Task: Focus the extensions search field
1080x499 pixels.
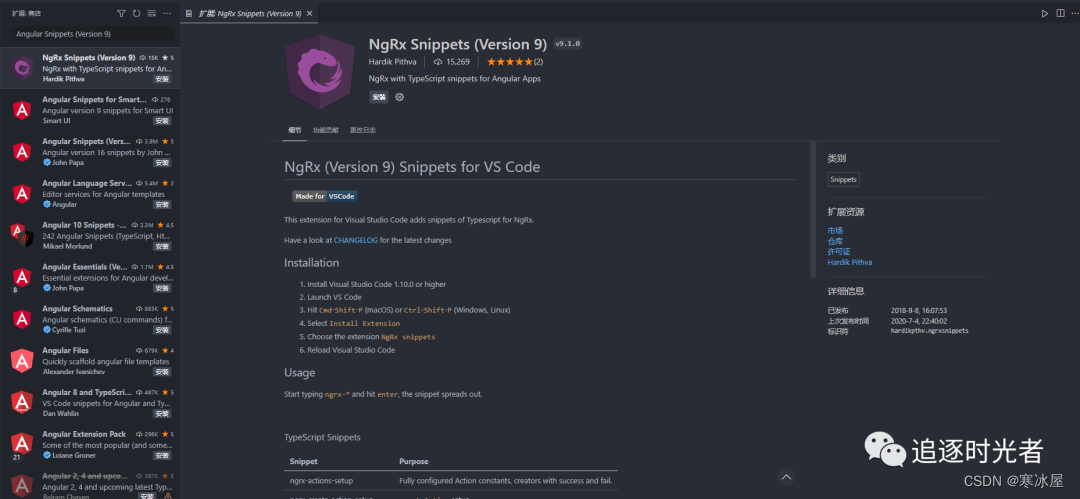Action: coord(92,34)
